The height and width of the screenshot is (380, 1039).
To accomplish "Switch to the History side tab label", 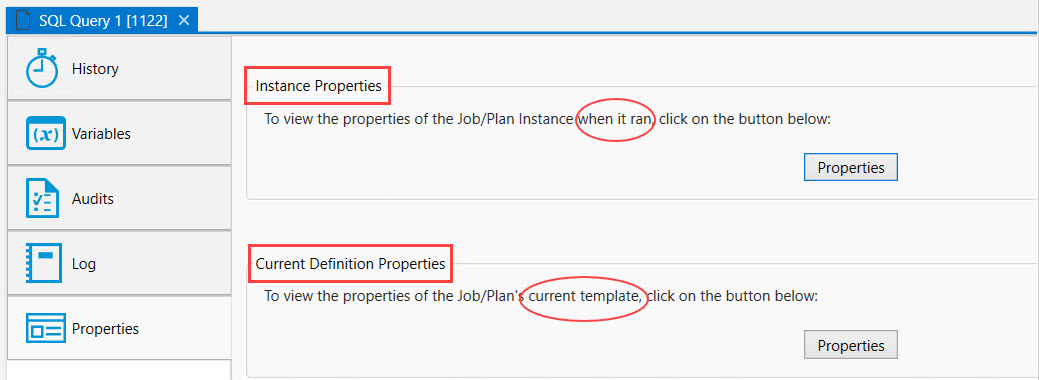I will click(x=95, y=69).
